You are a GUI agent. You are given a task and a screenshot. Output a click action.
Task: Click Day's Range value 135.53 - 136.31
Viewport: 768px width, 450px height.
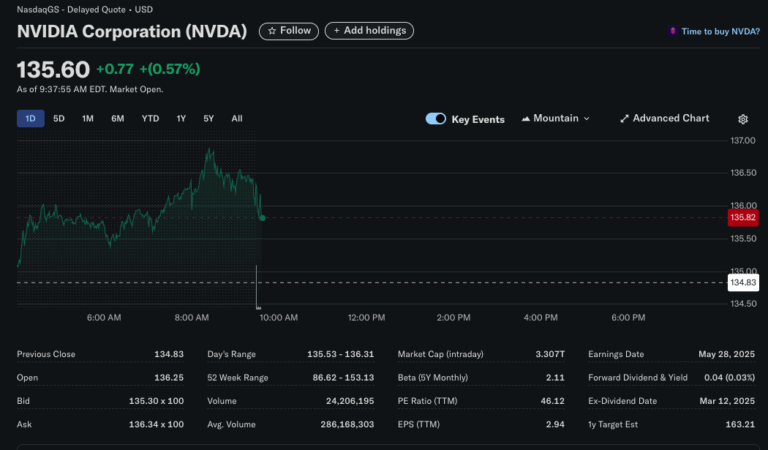pyautogui.click(x=340, y=354)
